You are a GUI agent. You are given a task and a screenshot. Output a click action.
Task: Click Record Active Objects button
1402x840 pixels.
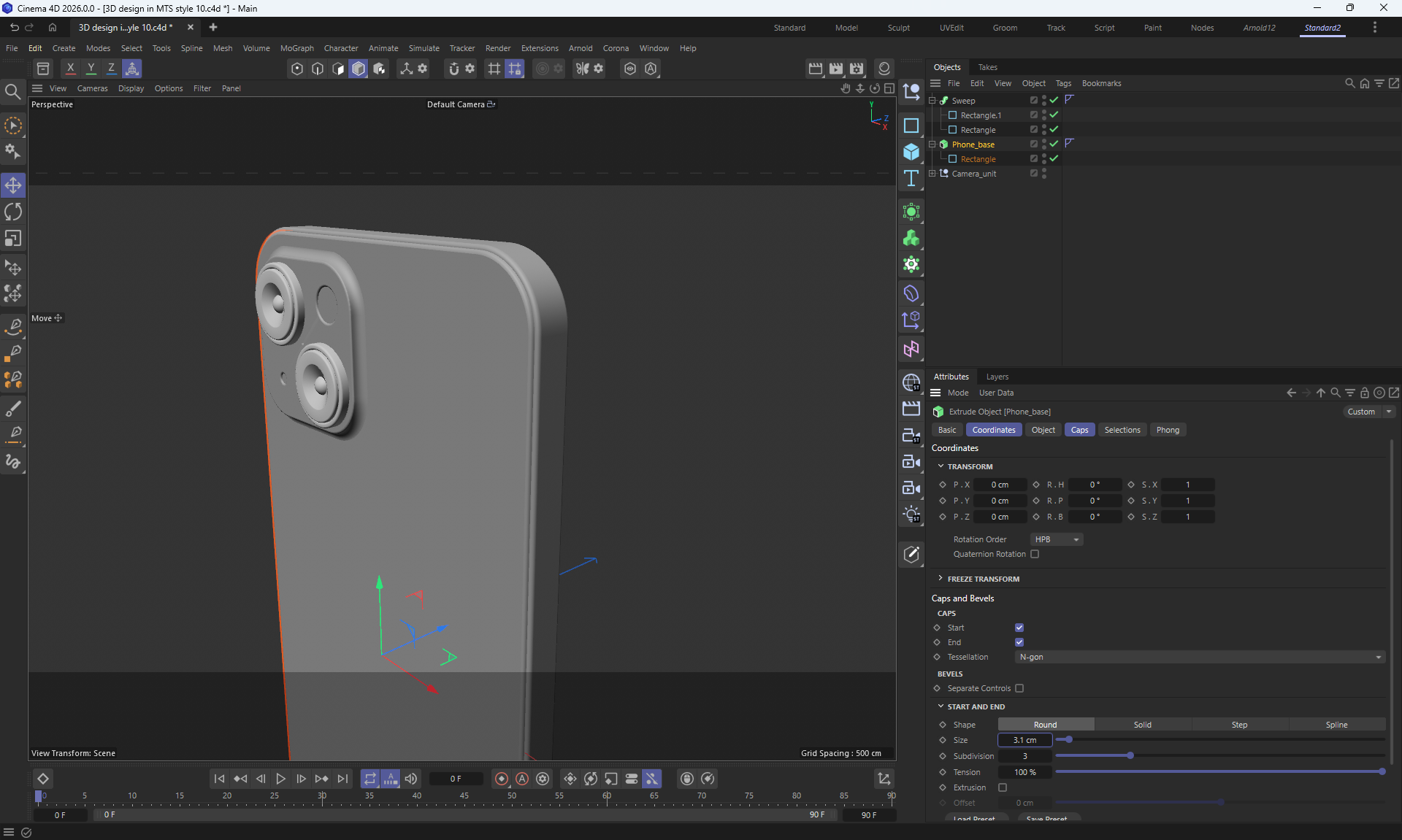click(502, 779)
